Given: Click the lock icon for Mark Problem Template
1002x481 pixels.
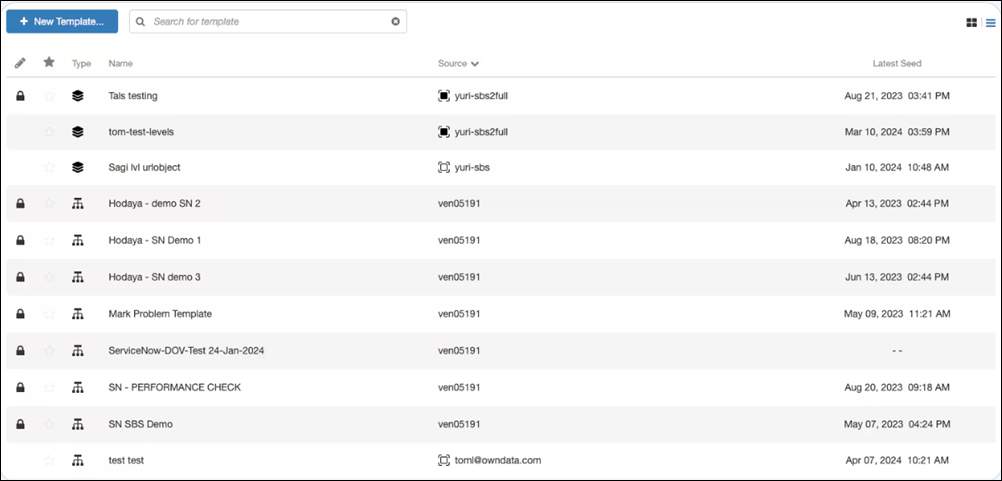Looking at the screenshot, I should pos(20,314).
